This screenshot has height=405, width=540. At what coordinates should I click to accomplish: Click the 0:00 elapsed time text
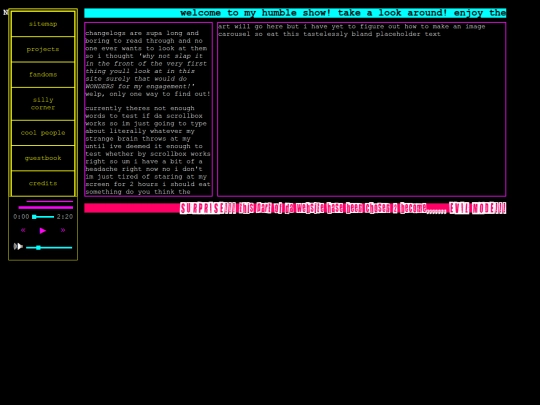click(x=21, y=217)
